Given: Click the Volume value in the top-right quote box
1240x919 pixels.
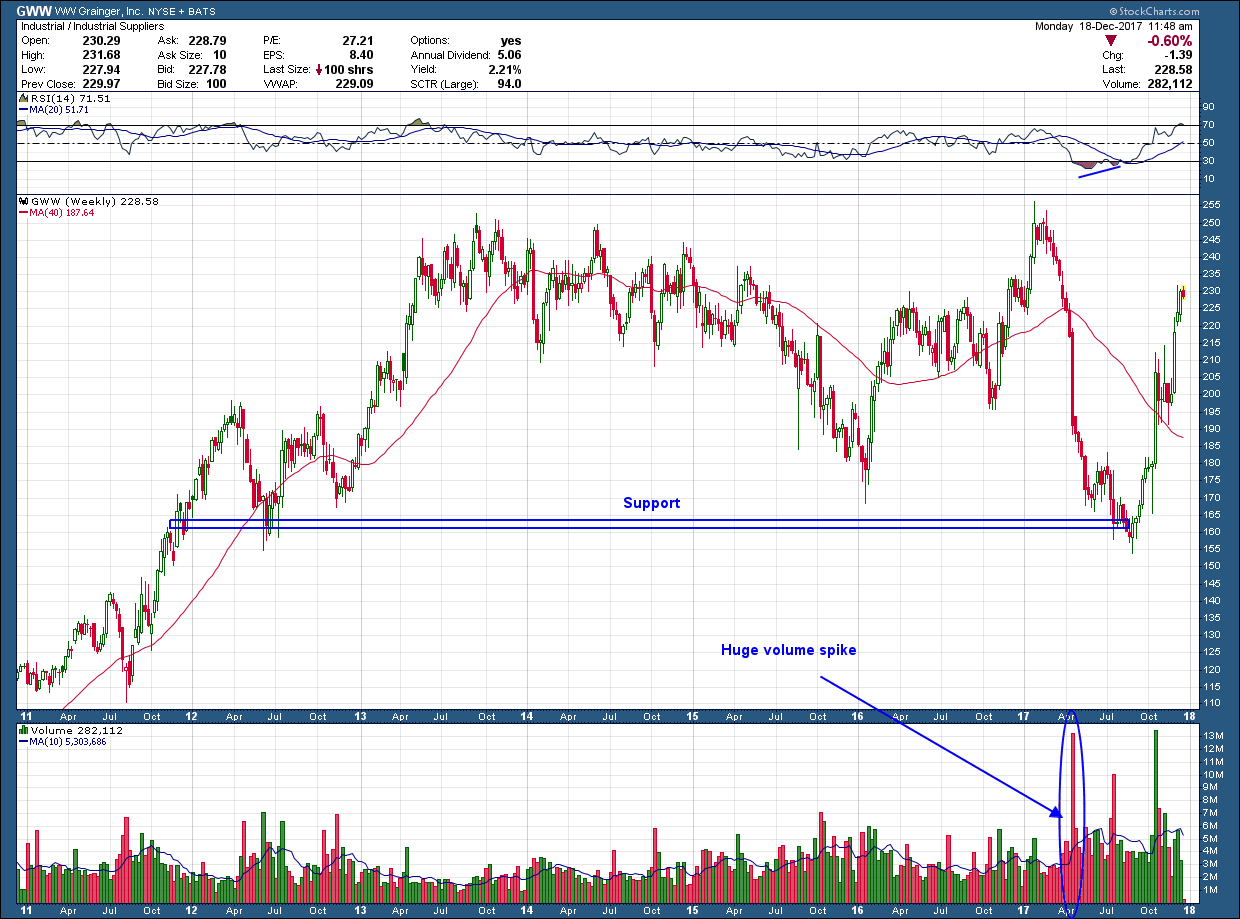Looking at the screenshot, I should 1170,84.
